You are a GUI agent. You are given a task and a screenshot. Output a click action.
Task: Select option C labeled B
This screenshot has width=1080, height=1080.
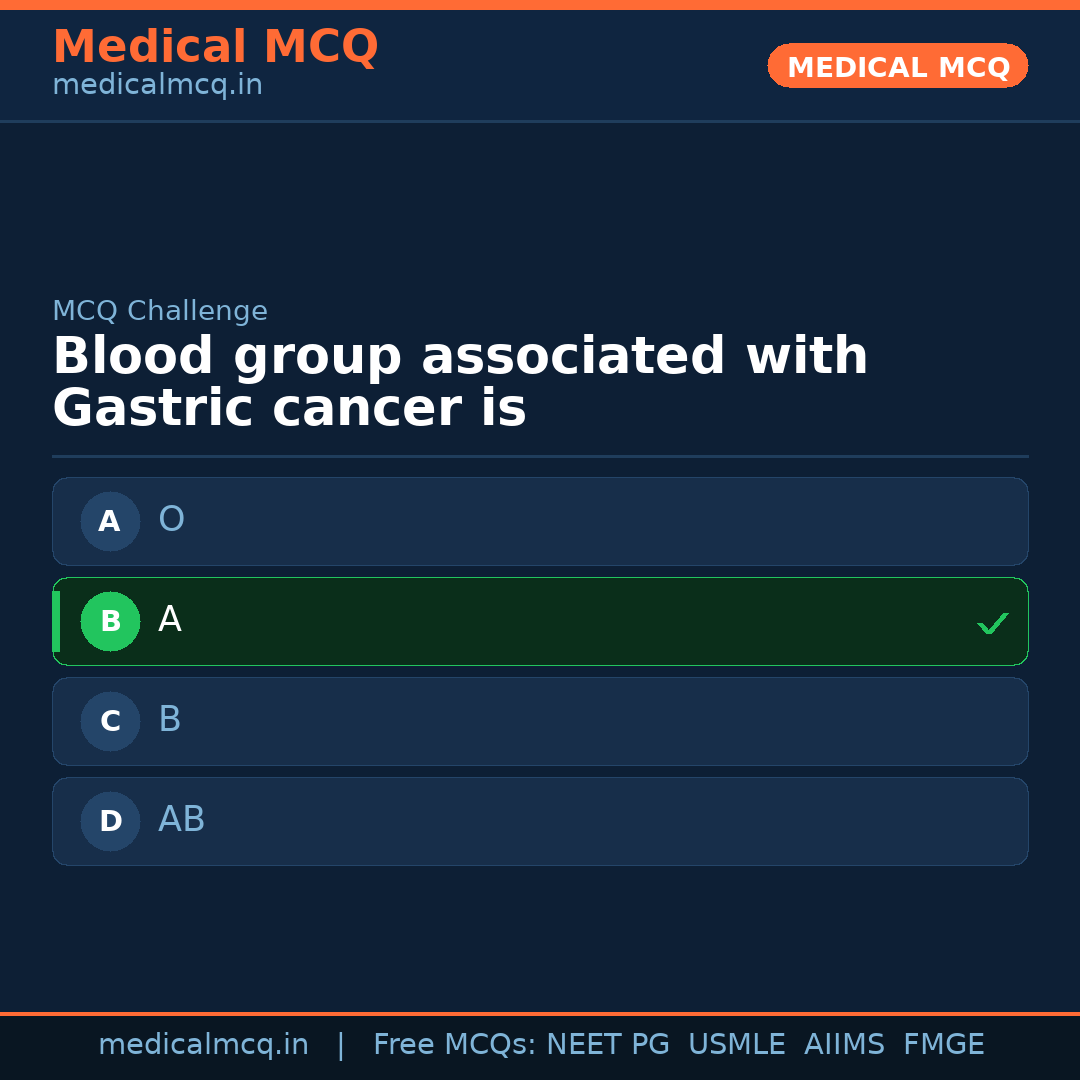[540, 721]
